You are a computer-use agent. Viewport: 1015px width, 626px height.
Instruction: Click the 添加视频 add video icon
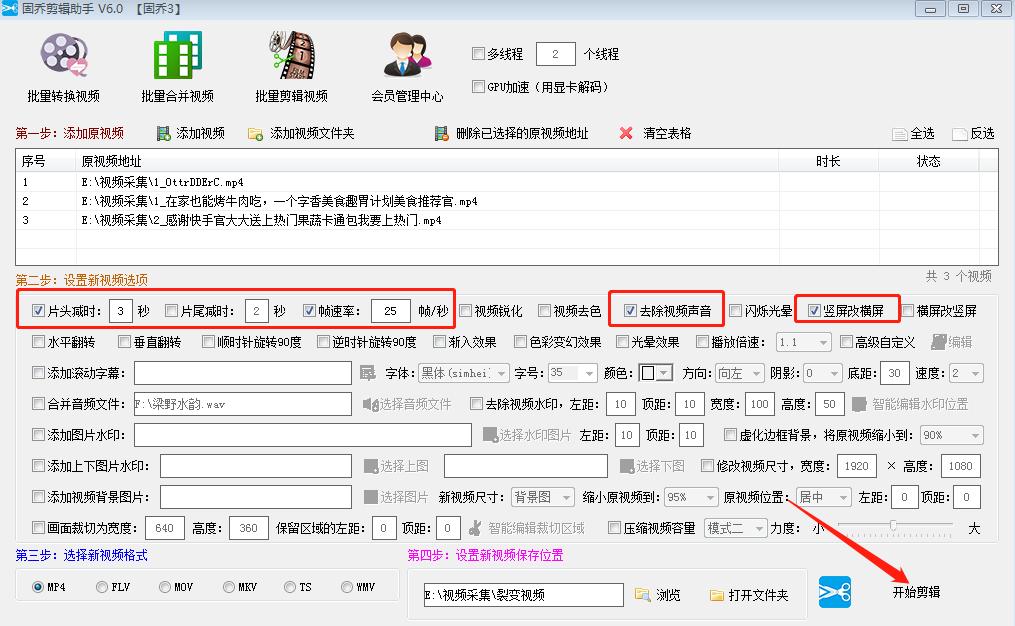[x=163, y=133]
